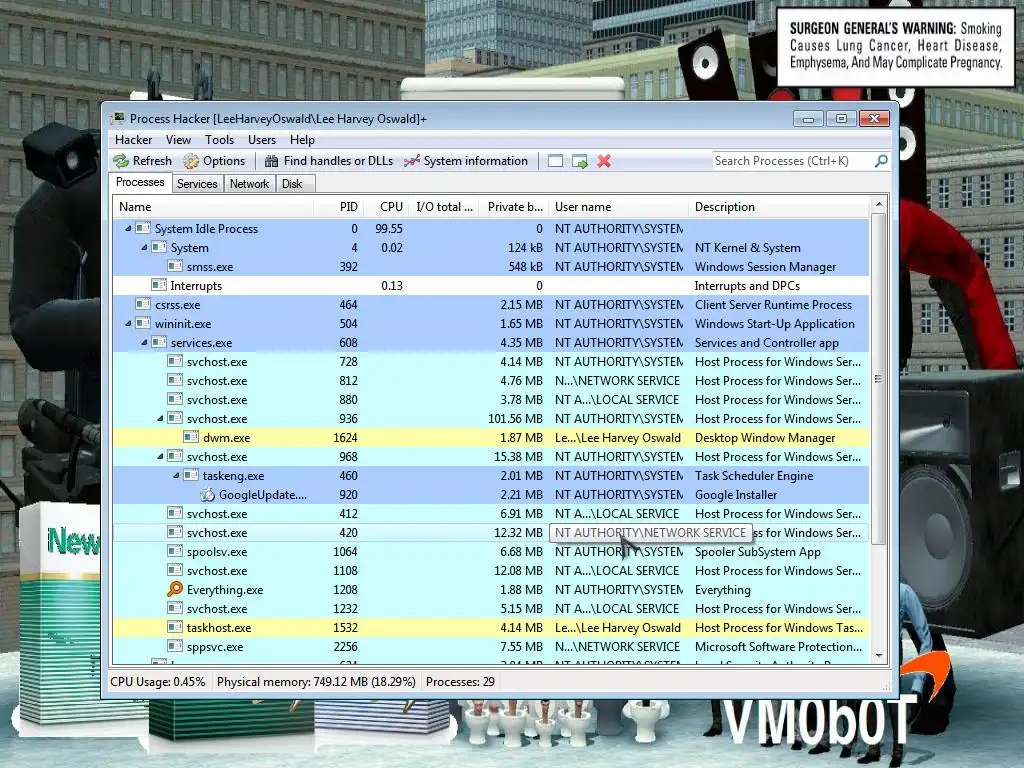Open the View menu

[178, 140]
